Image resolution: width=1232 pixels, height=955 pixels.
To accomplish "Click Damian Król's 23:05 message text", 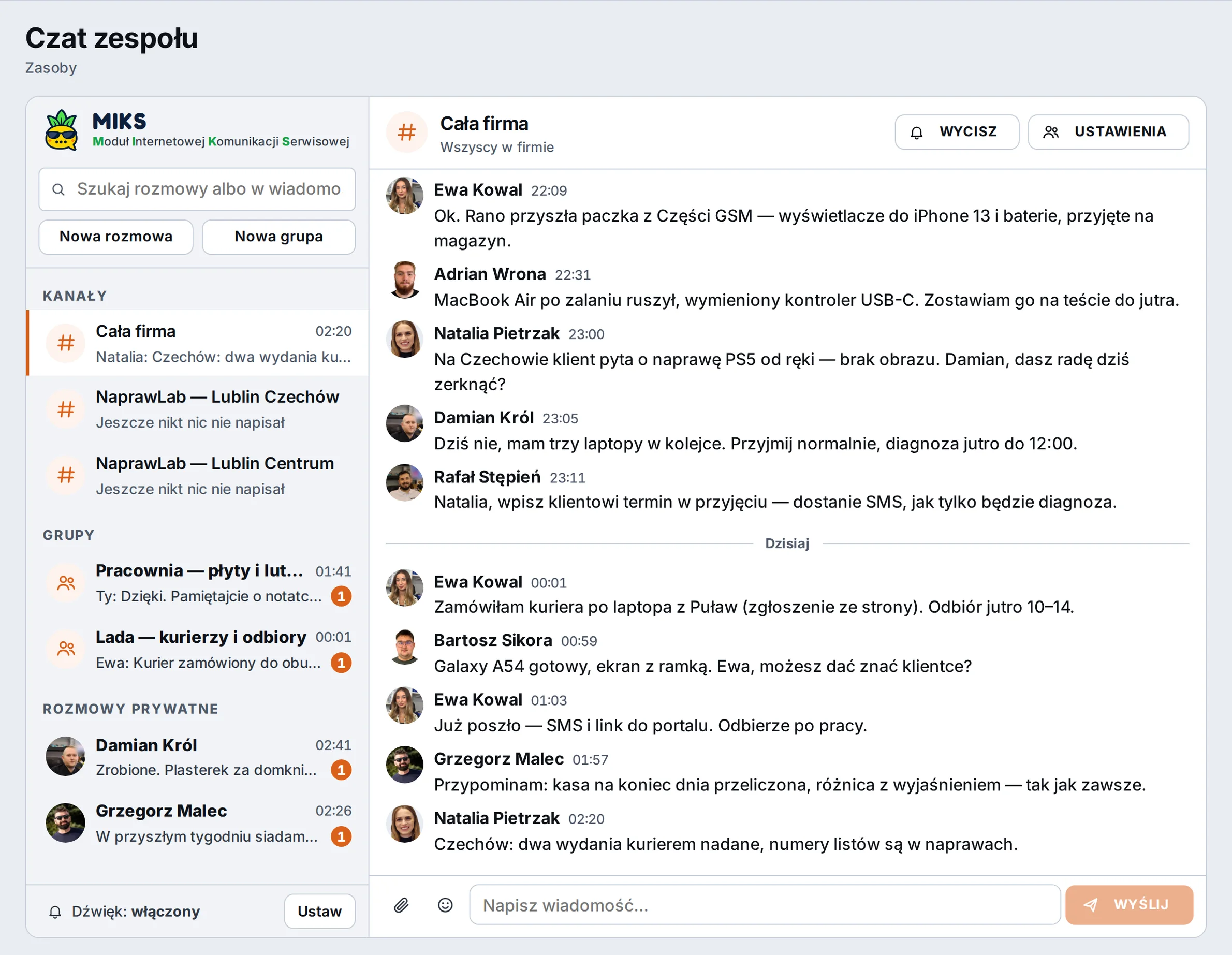I will (x=755, y=444).
